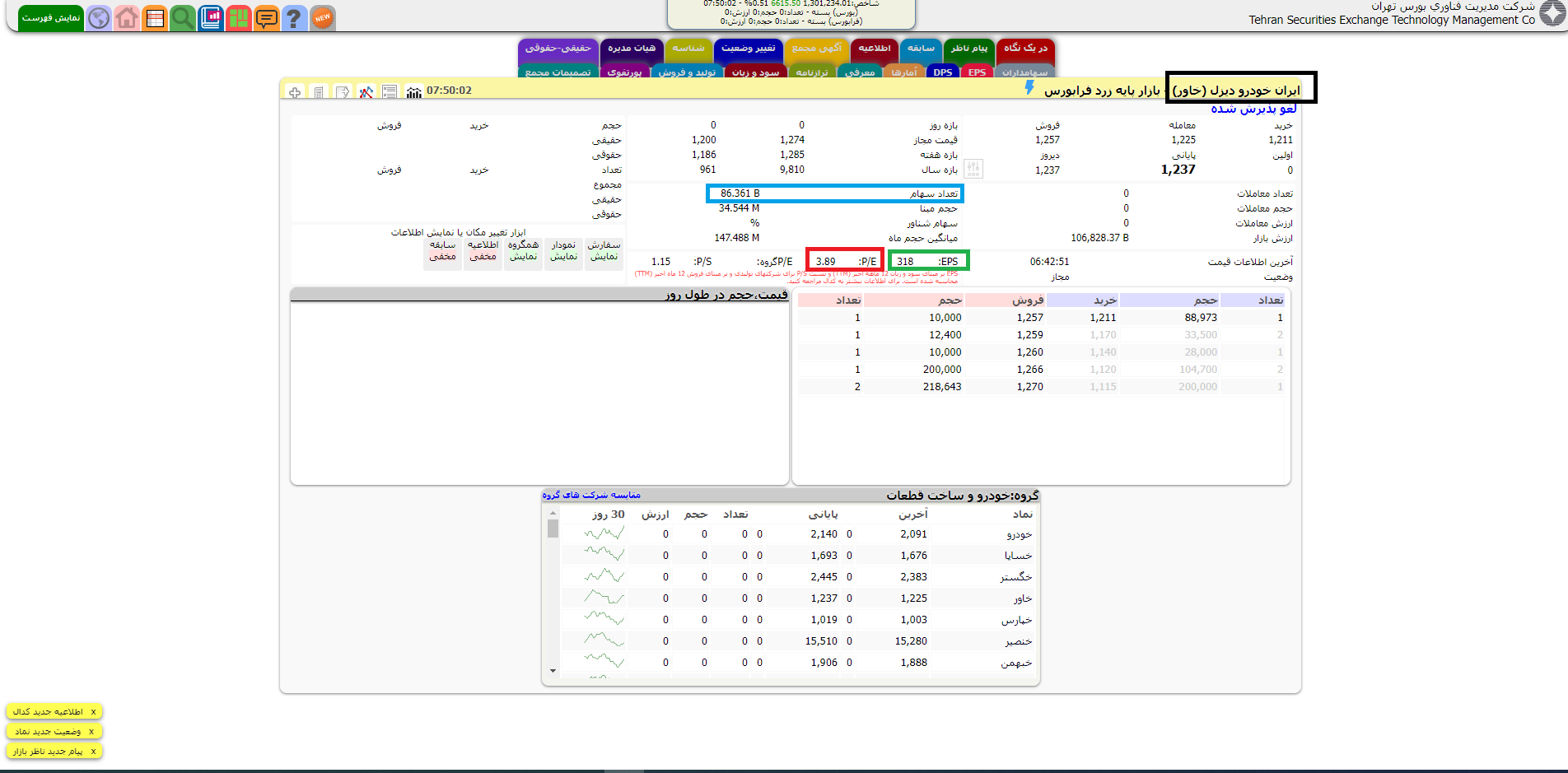Image resolution: width=1568 pixels, height=773 pixels.
Task: Select the خبهمن row in group table
Action: [799, 663]
